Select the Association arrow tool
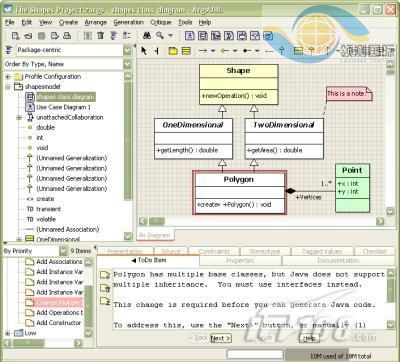 (203, 51)
